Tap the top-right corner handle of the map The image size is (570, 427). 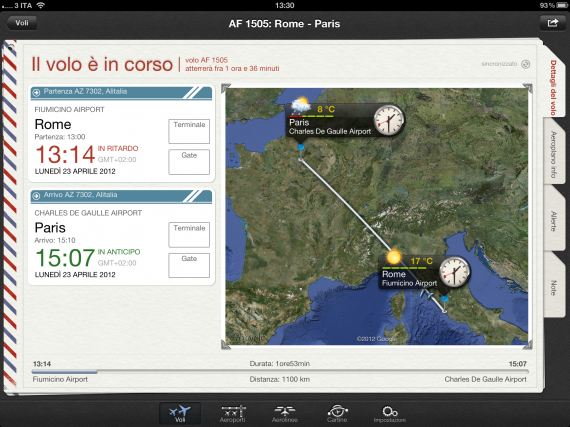point(527,88)
